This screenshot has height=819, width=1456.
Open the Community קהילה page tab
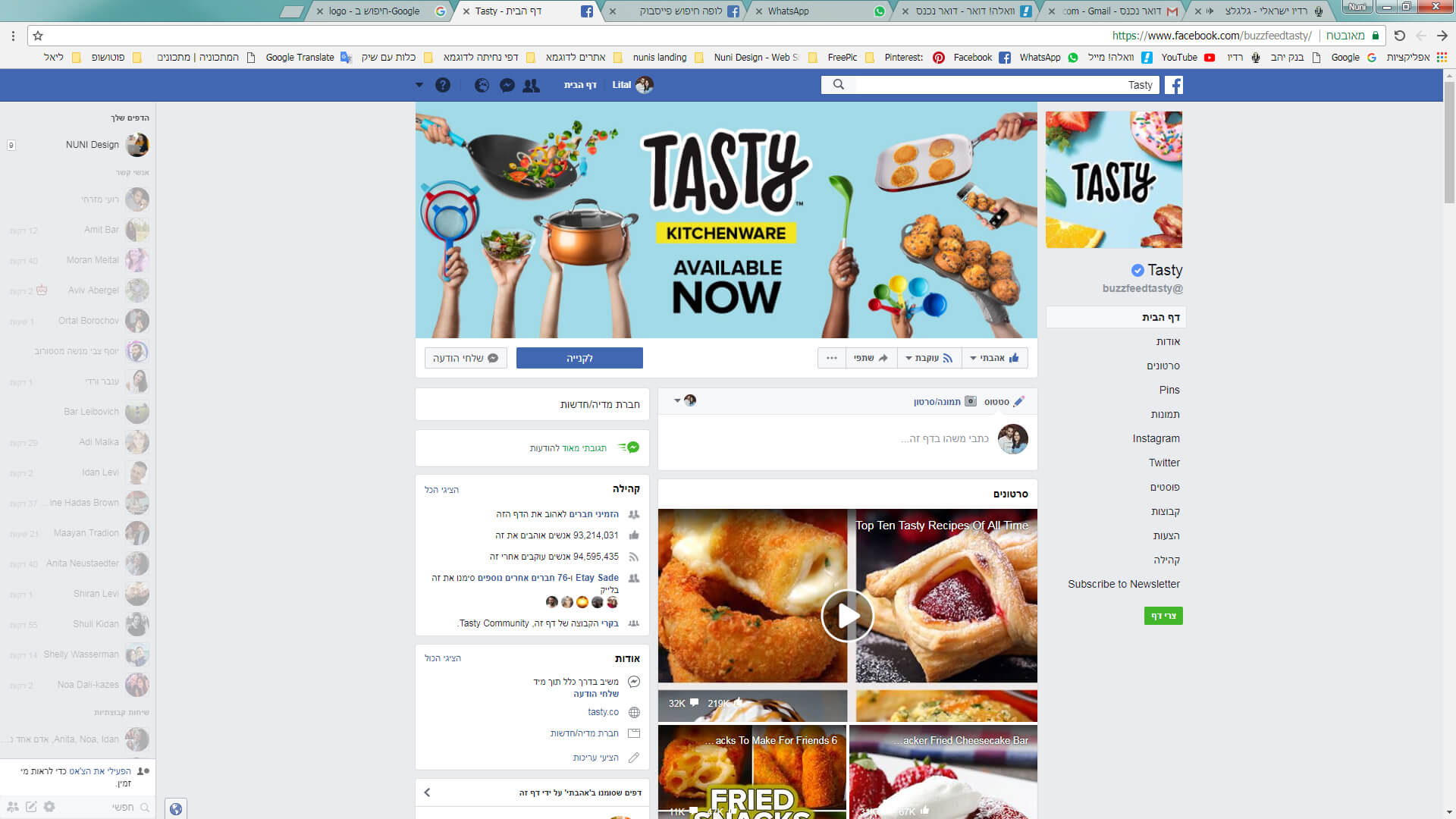(x=1166, y=560)
